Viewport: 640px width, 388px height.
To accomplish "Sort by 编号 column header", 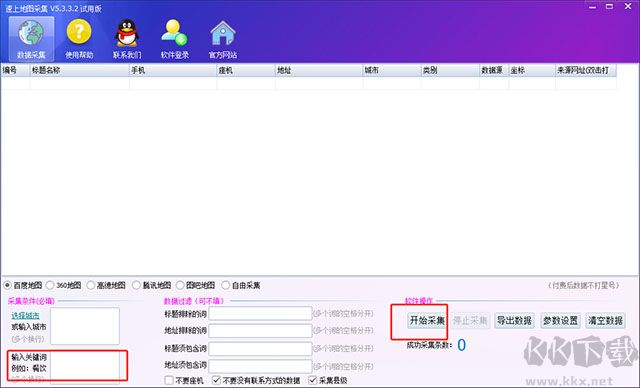I will pyautogui.click(x=15, y=71).
